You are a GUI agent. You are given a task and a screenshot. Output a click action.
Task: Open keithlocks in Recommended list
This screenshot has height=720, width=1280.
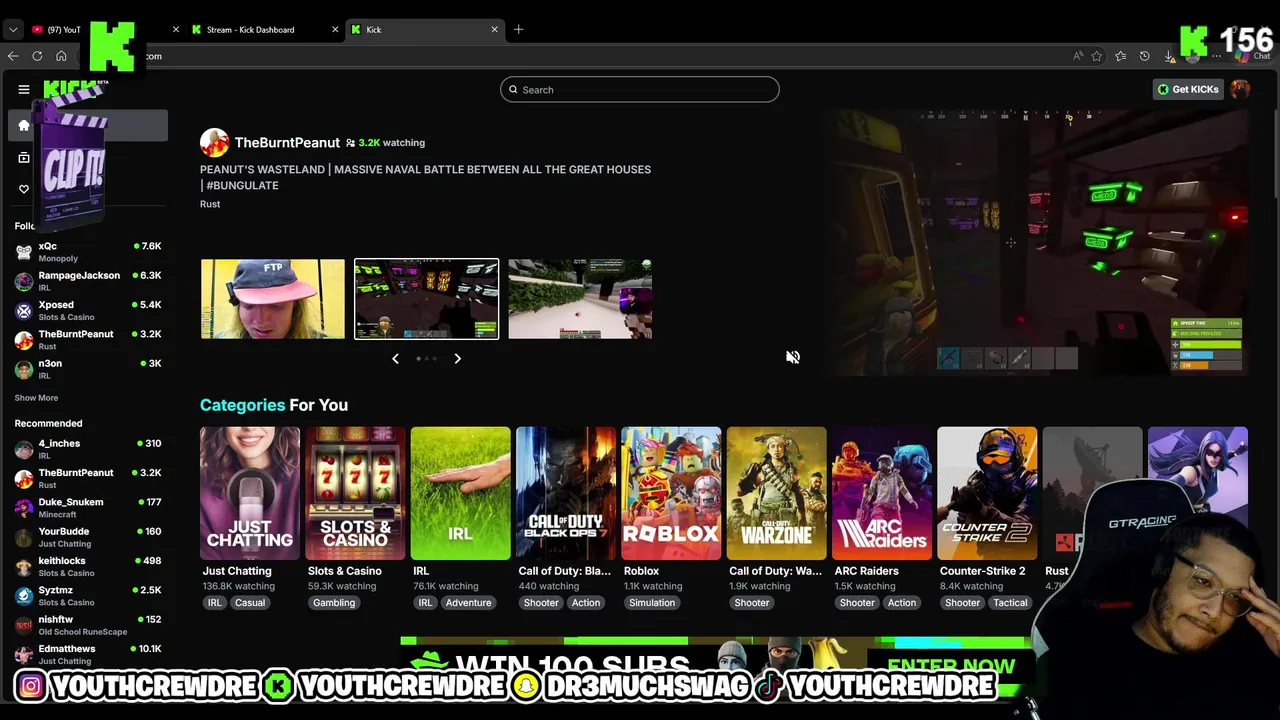click(88, 566)
